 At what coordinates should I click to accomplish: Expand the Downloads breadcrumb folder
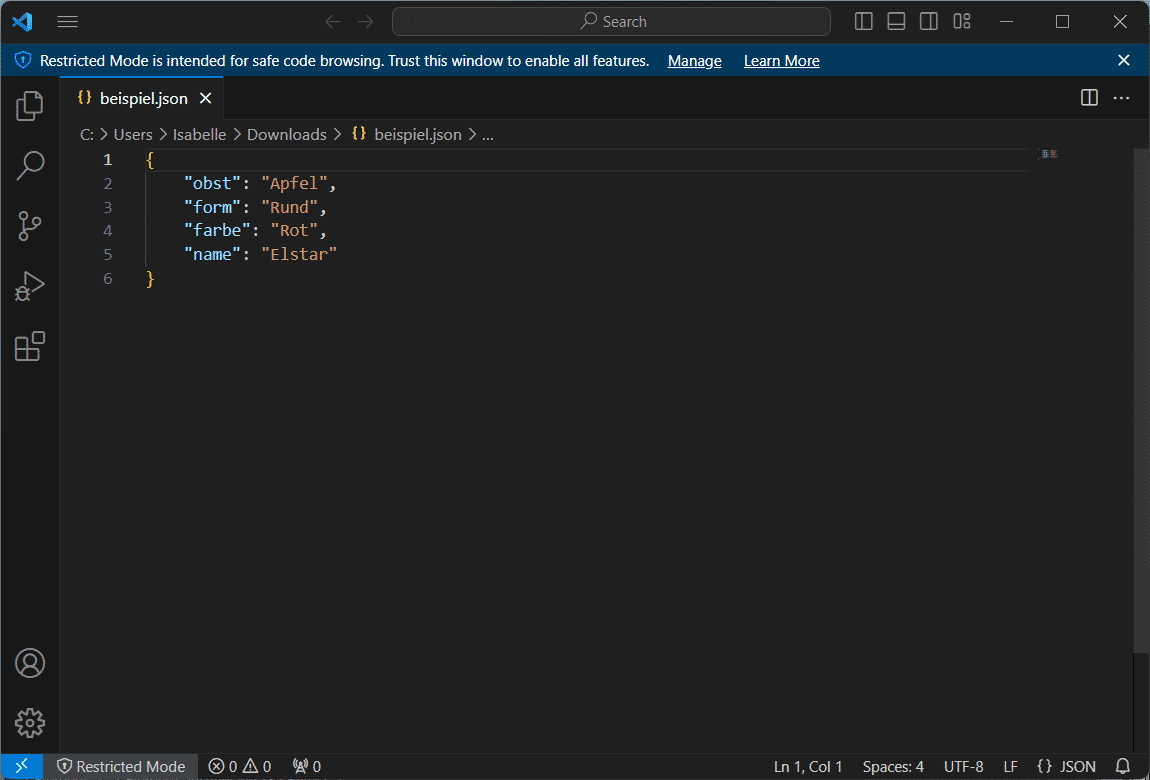286,134
